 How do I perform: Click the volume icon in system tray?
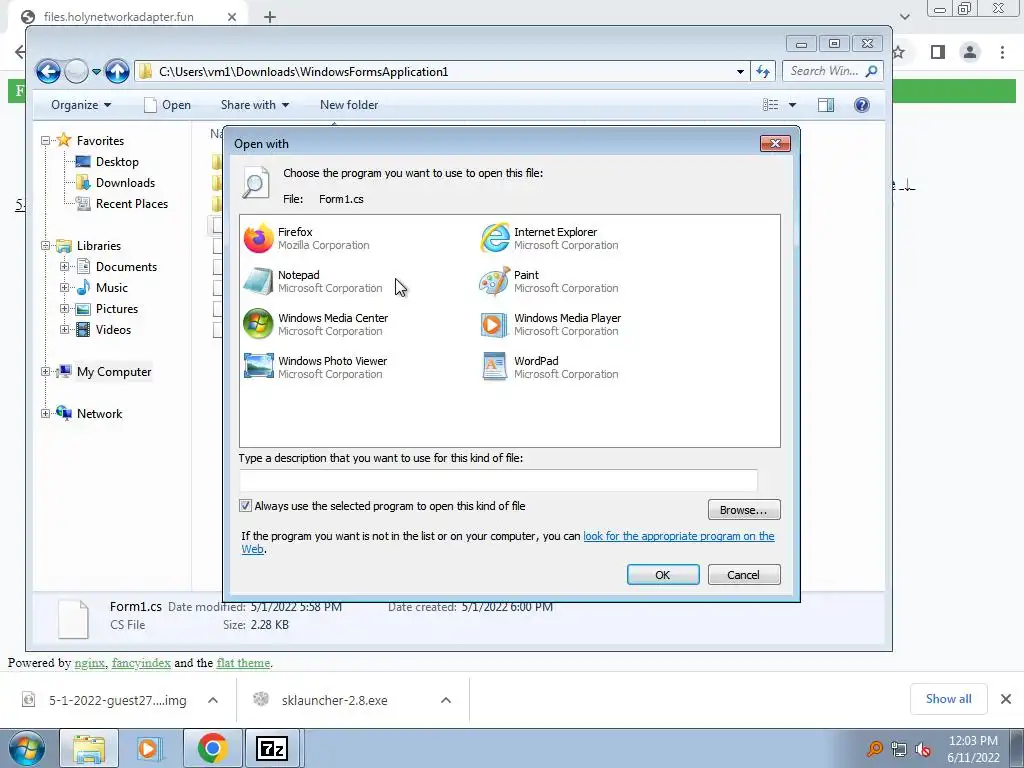coord(923,749)
